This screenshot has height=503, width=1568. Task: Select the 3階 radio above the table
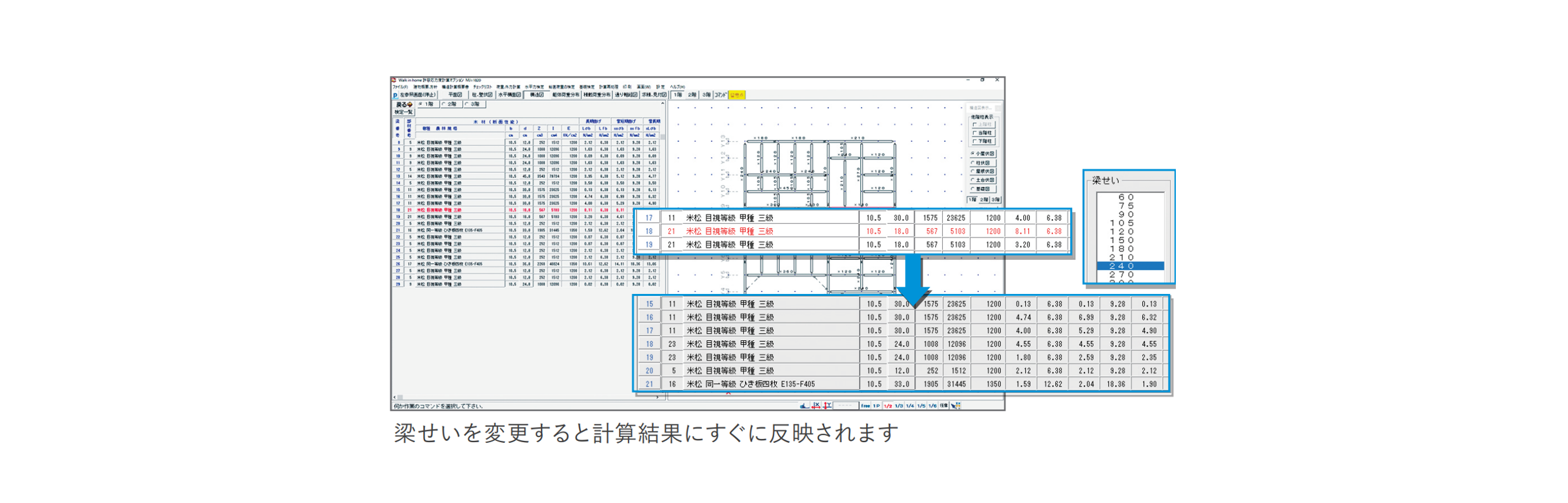(x=475, y=105)
